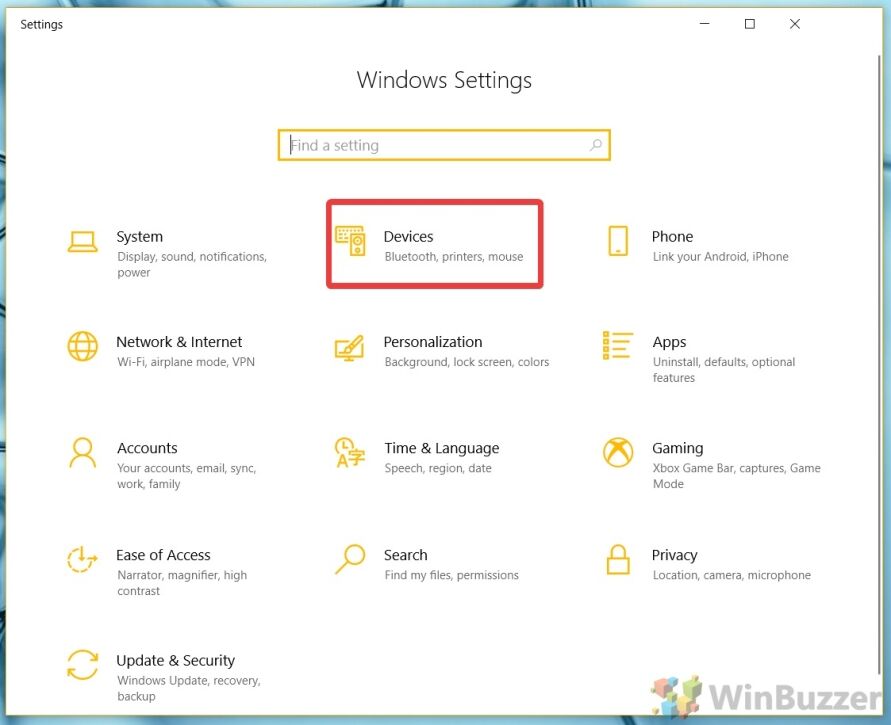This screenshot has height=725, width=891.
Task: Open Time & Language settings title
Action: (442, 448)
